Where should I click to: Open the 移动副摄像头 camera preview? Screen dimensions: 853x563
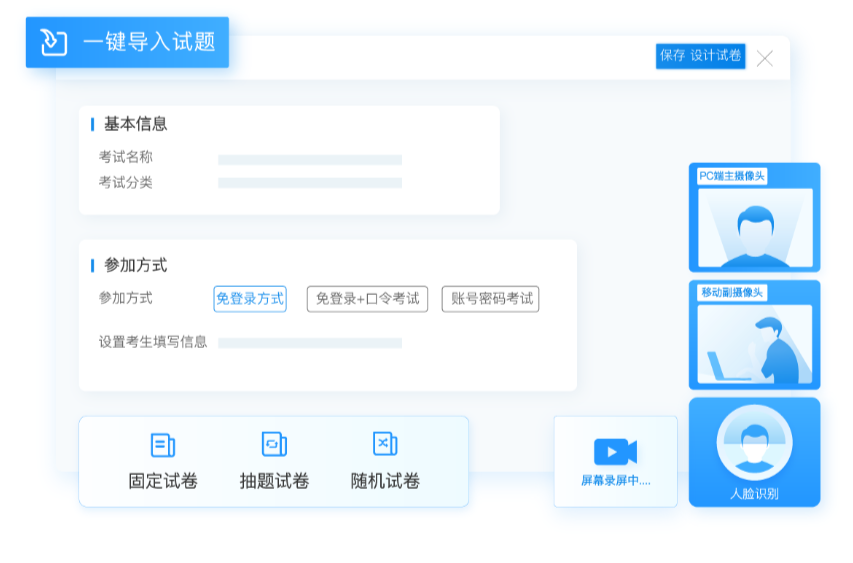pyautogui.click(x=754, y=343)
